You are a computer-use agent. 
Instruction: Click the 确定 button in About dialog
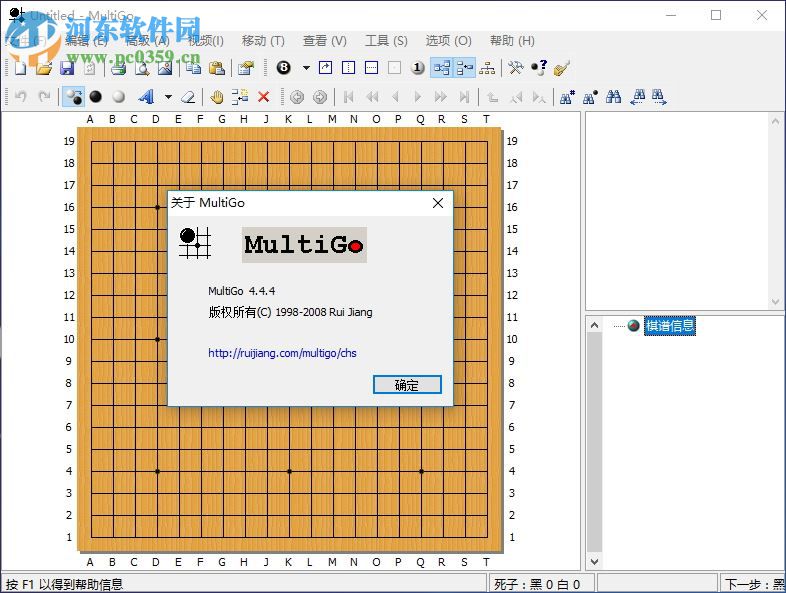pos(407,385)
